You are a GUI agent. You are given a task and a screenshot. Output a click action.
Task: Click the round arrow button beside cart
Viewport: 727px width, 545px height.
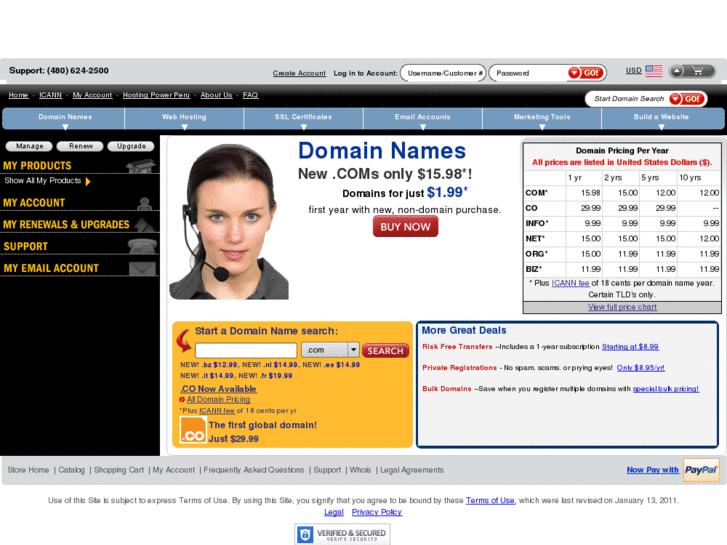677,71
